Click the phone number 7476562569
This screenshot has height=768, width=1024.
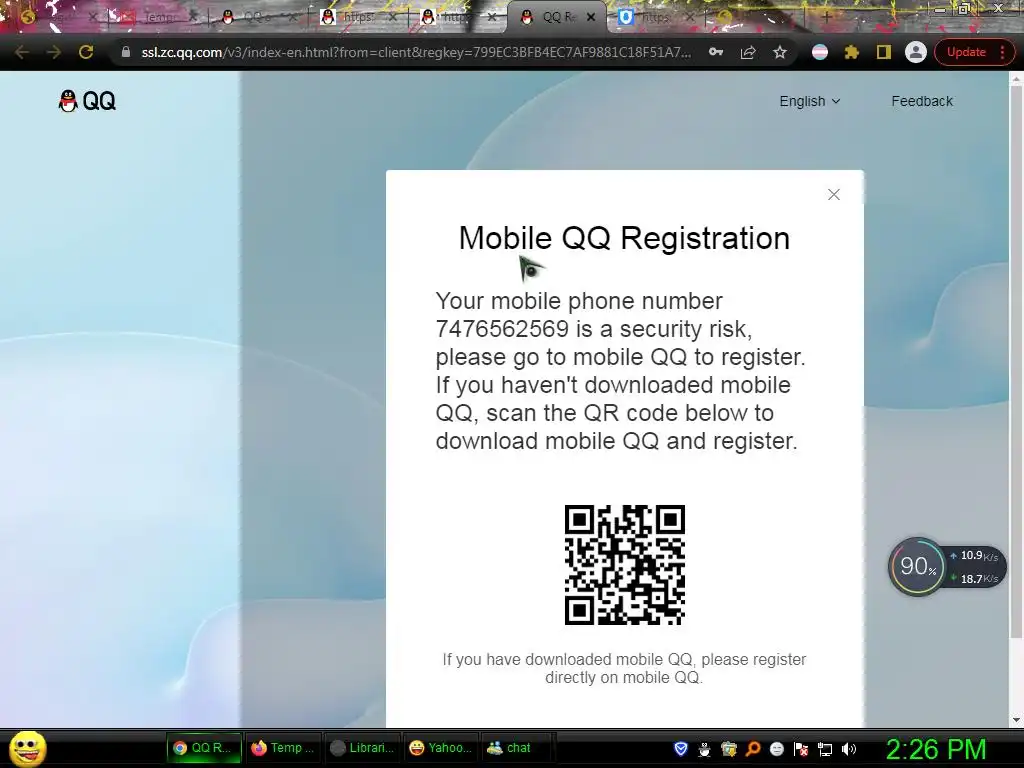pyautogui.click(x=502, y=328)
